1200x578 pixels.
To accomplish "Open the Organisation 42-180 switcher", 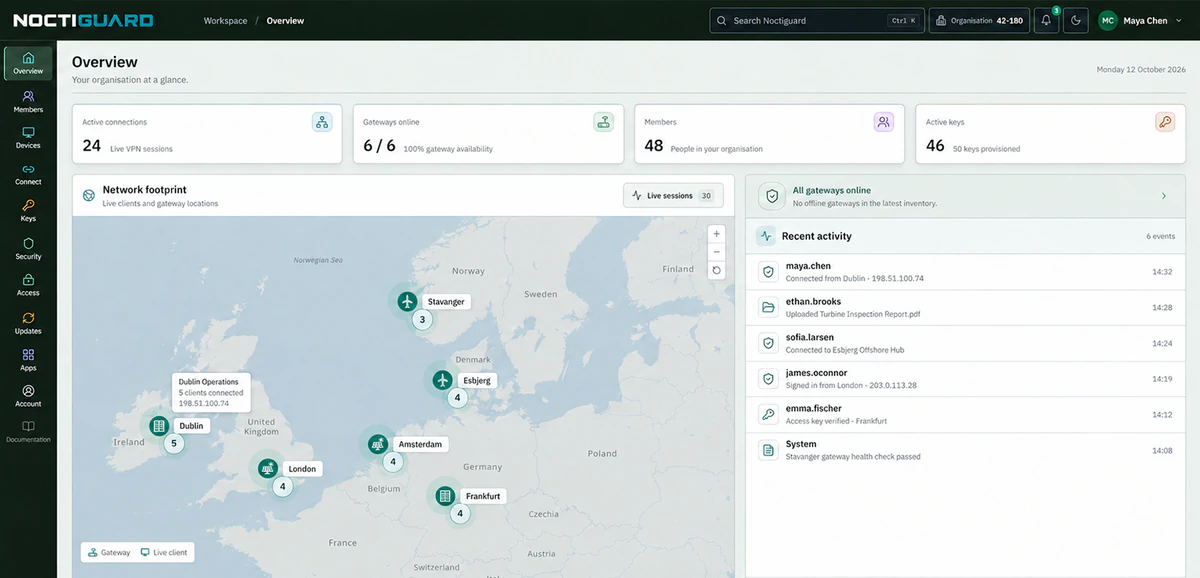I will point(979,20).
